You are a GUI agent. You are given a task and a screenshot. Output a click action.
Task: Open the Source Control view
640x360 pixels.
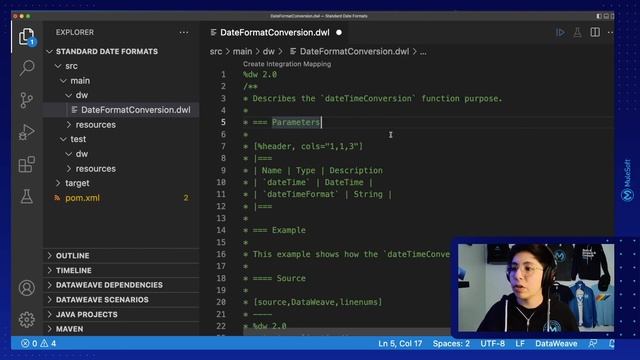coord(27,100)
